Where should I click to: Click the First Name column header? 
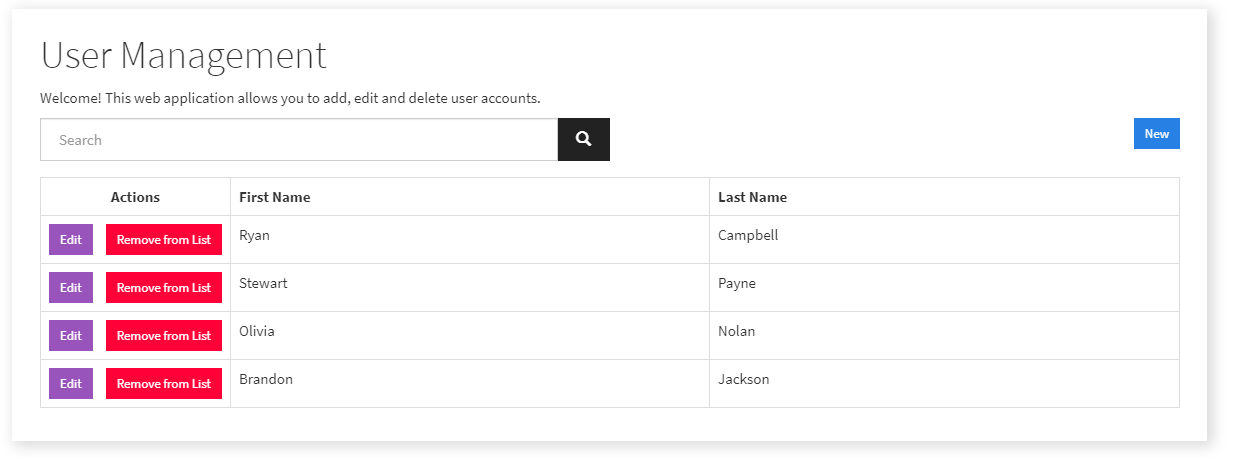[x=275, y=197]
